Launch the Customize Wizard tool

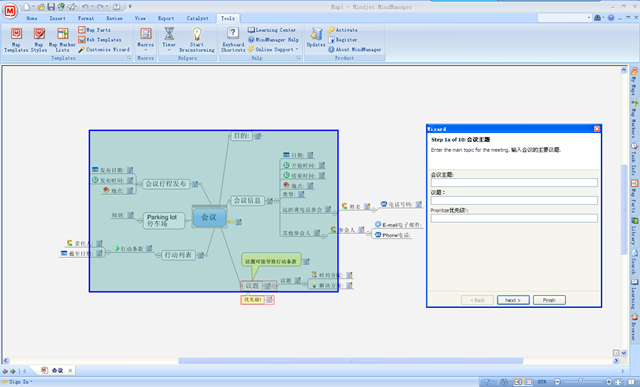104,49
